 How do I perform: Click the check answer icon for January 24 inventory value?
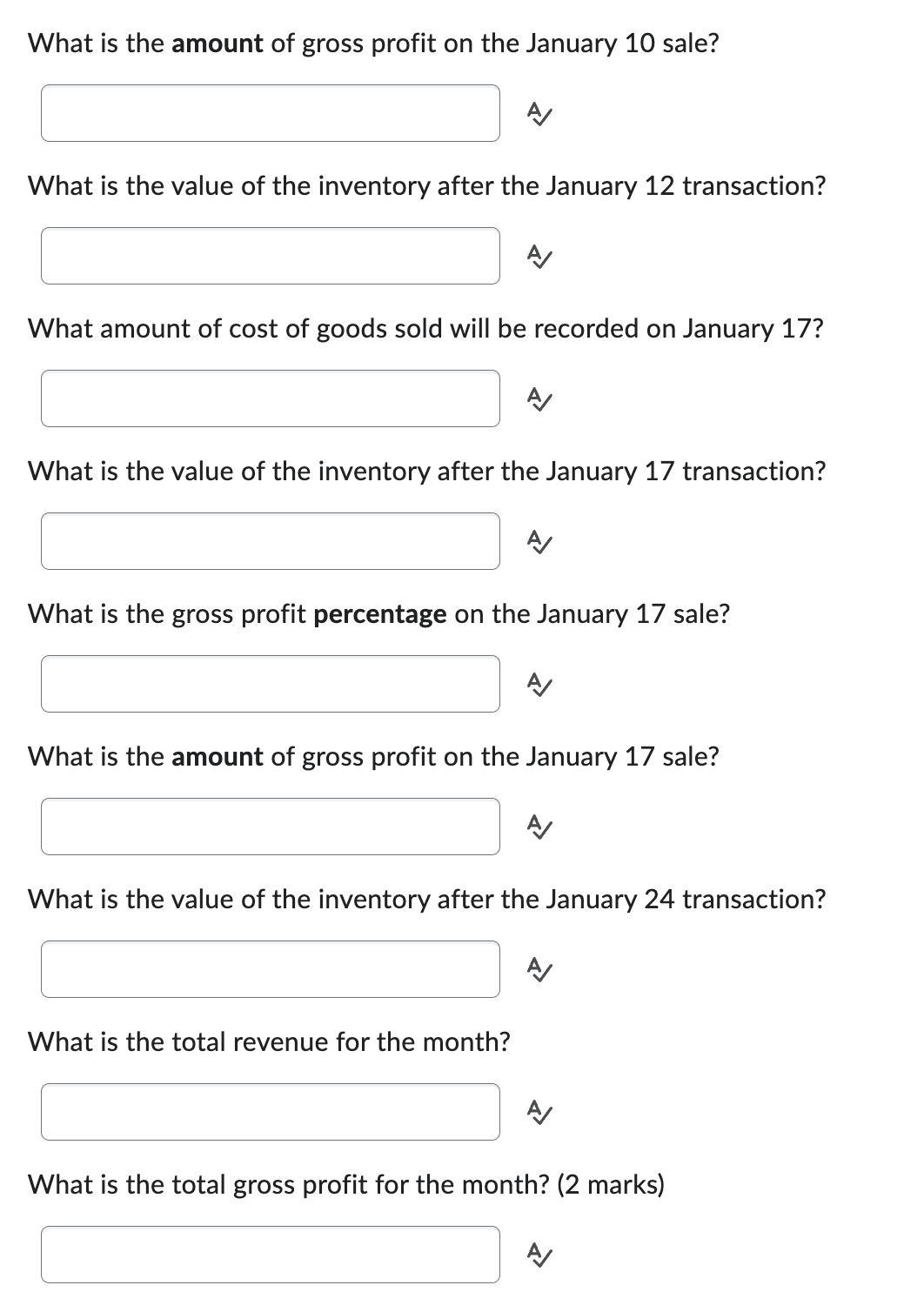538,970
